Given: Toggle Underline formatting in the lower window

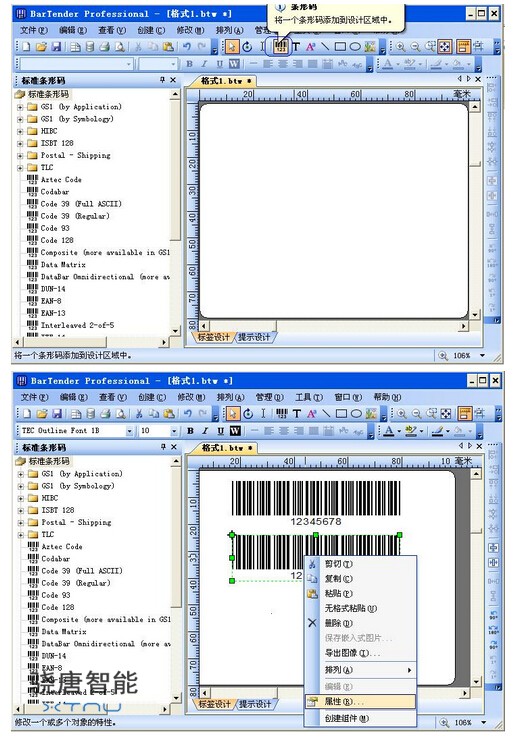Looking at the screenshot, I should pyautogui.click(x=220, y=430).
